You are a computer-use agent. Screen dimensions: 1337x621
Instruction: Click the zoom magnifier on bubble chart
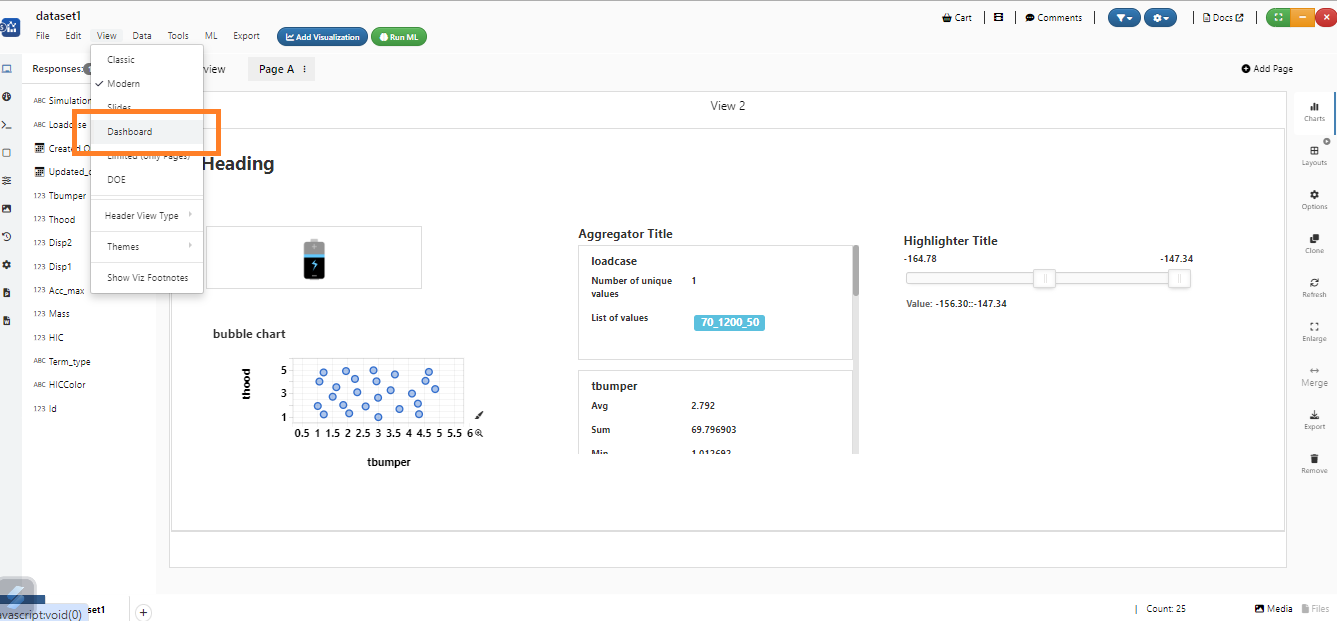479,433
